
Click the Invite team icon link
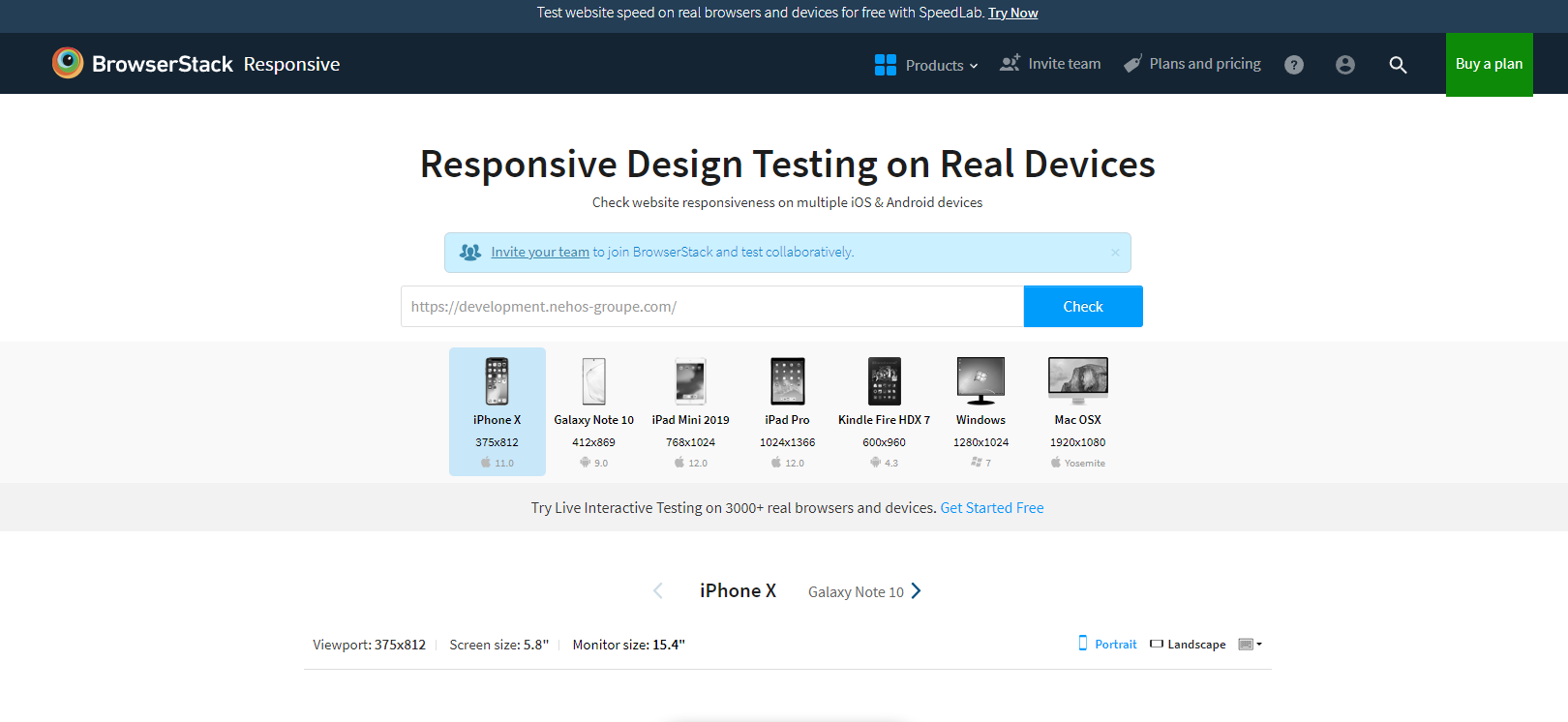[1050, 64]
